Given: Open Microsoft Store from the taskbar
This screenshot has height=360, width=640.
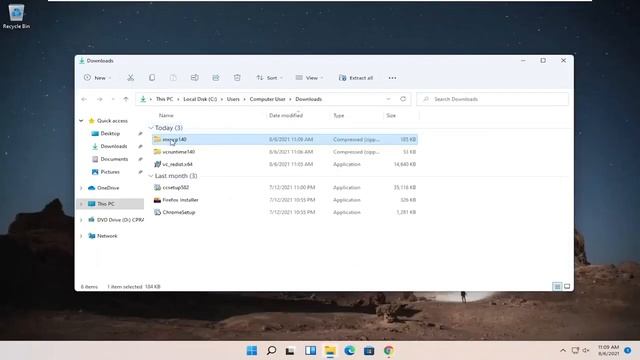Looking at the screenshot, I should [369, 351].
